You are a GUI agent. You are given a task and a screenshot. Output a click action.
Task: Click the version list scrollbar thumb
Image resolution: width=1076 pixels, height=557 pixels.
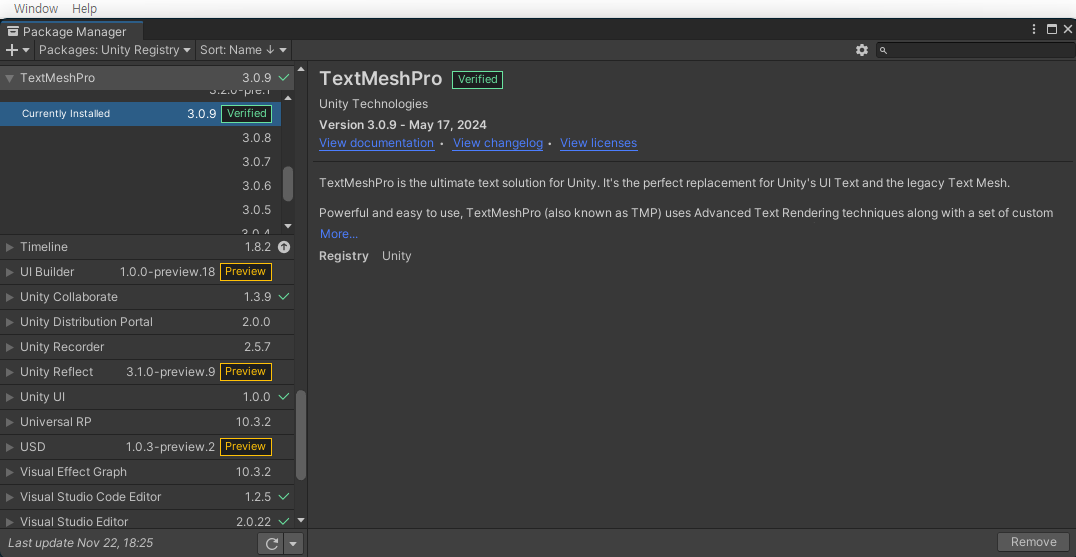[288, 183]
